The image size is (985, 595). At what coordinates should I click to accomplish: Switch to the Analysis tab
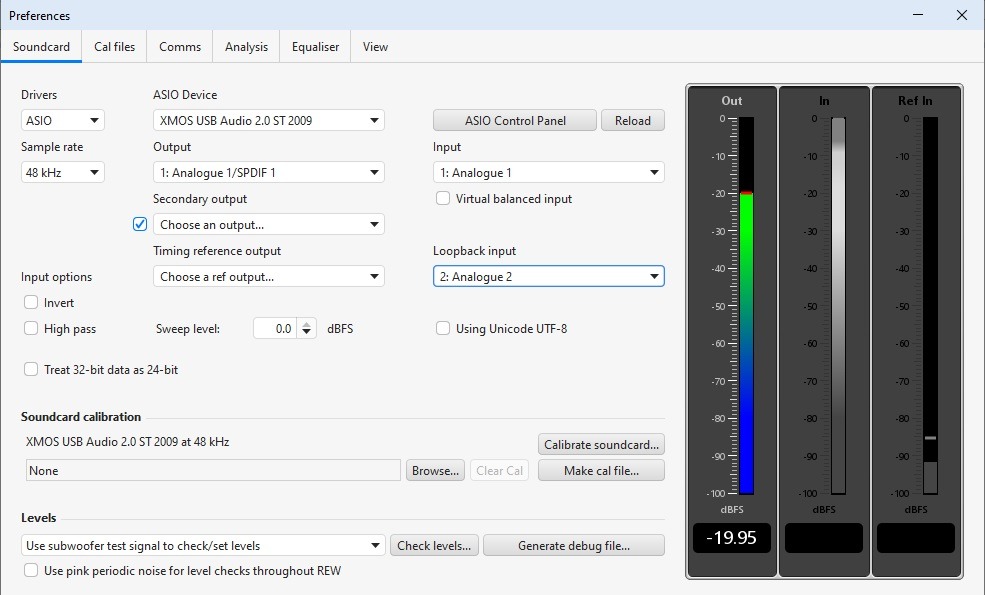[x=246, y=46]
